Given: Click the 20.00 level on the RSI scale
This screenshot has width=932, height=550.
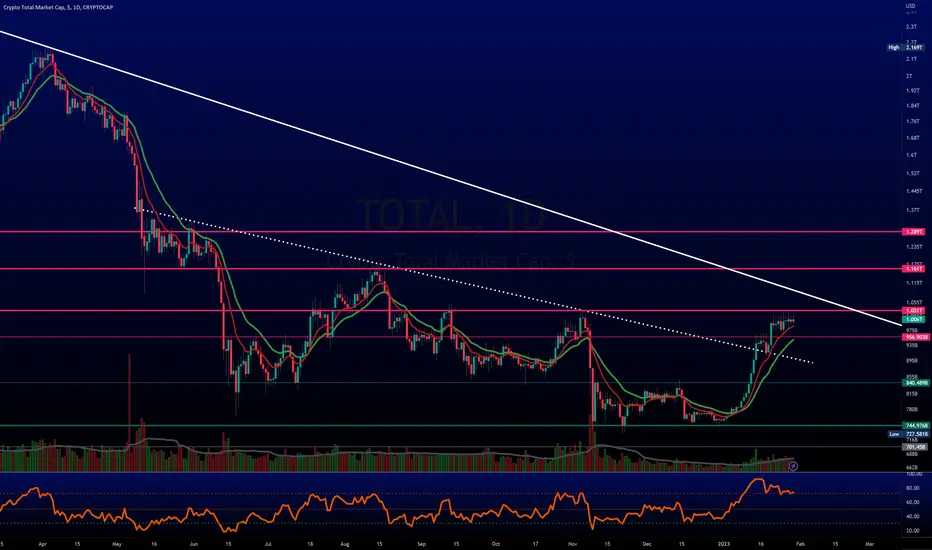Looking at the screenshot, I should point(912,530).
